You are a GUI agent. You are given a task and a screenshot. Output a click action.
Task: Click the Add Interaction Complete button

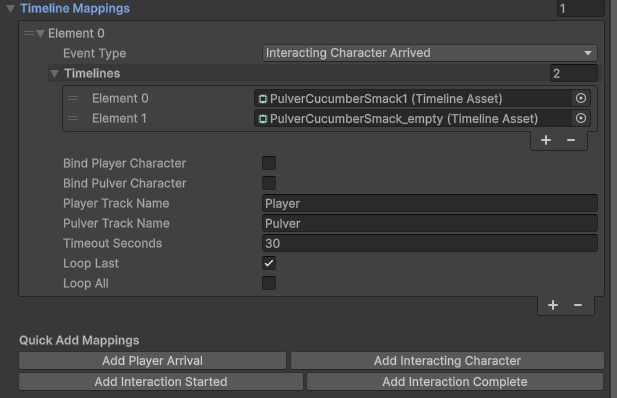pyautogui.click(x=455, y=381)
